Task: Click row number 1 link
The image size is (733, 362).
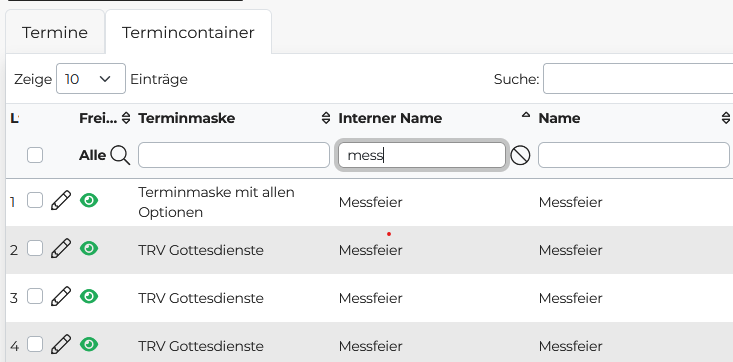Action: (13, 202)
